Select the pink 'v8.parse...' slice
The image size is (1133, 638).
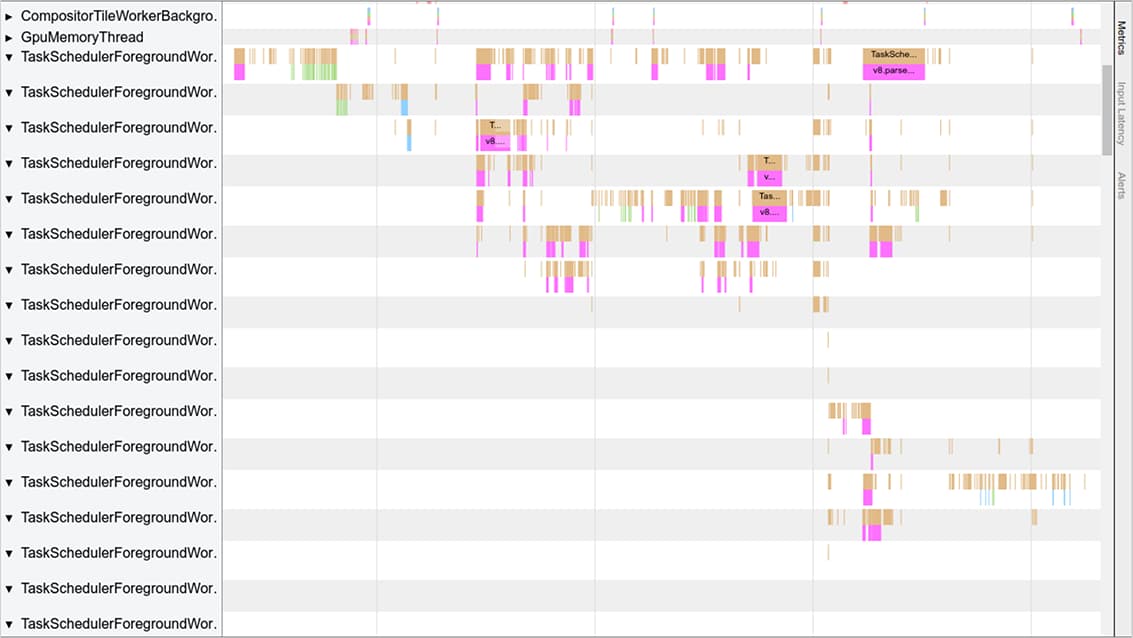pos(893,72)
